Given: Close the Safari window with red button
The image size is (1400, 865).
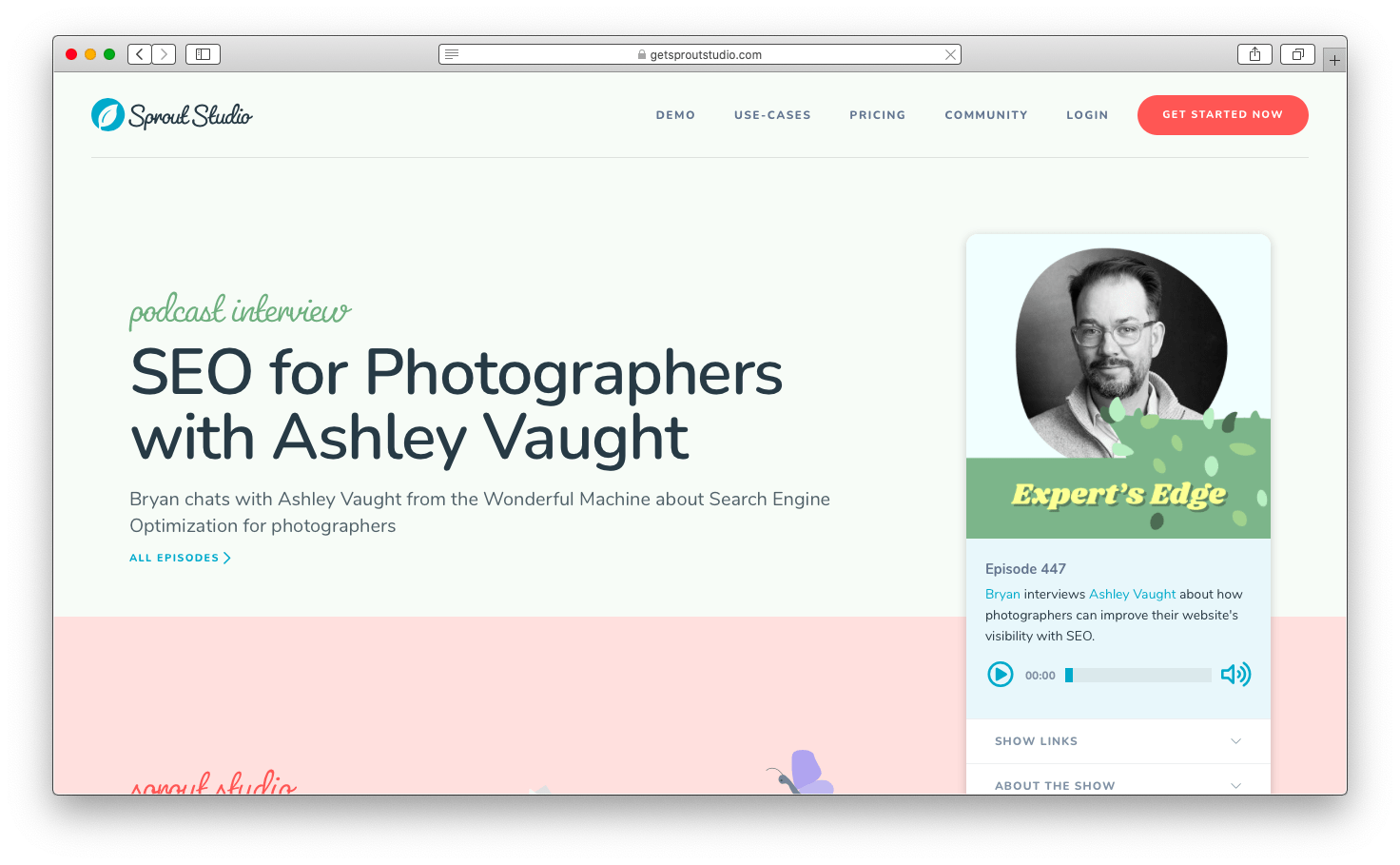Looking at the screenshot, I should [x=71, y=54].
